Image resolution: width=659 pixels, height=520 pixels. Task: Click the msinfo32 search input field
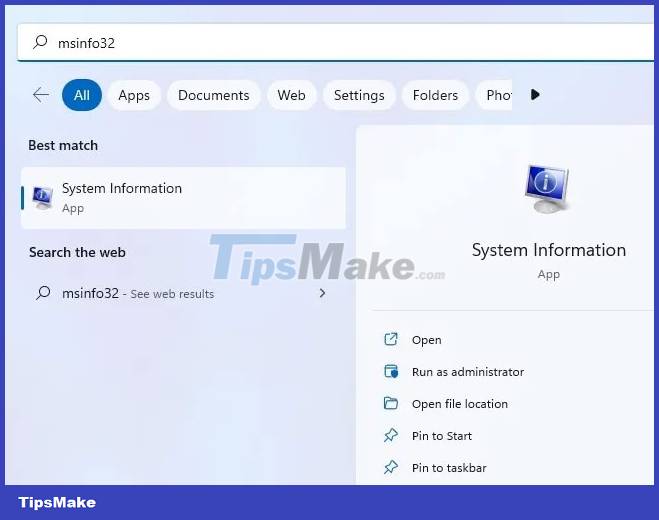(335, 42)
